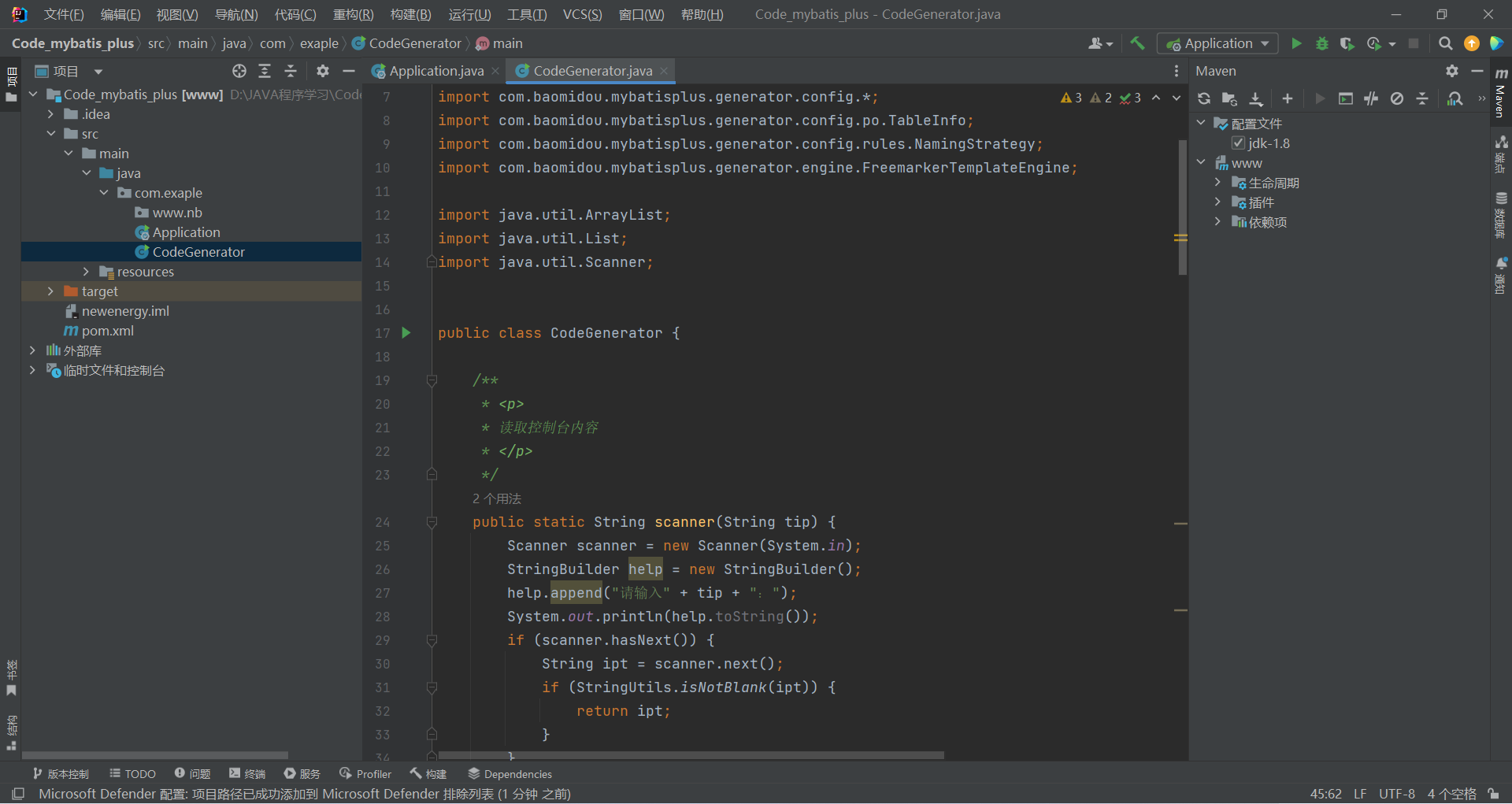
Task: Open the 终端 tool window
Action: (x=247, y=774)
